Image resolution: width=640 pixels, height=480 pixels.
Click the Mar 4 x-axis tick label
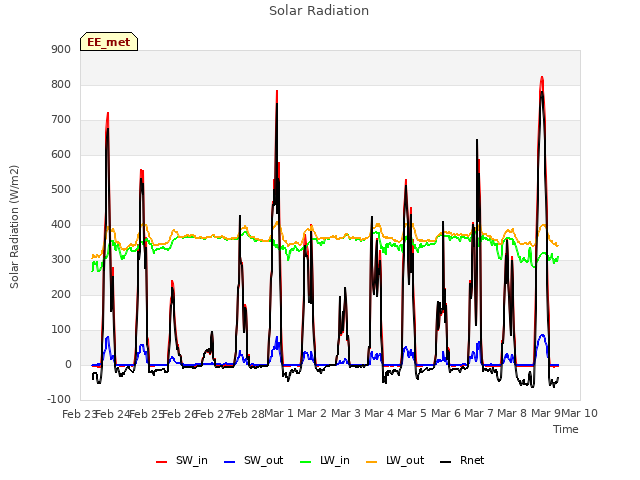tap(379, 413)
